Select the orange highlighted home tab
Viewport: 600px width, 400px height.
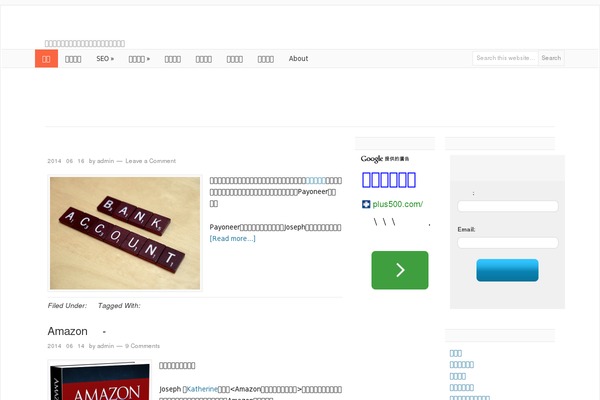pos(46,59)
